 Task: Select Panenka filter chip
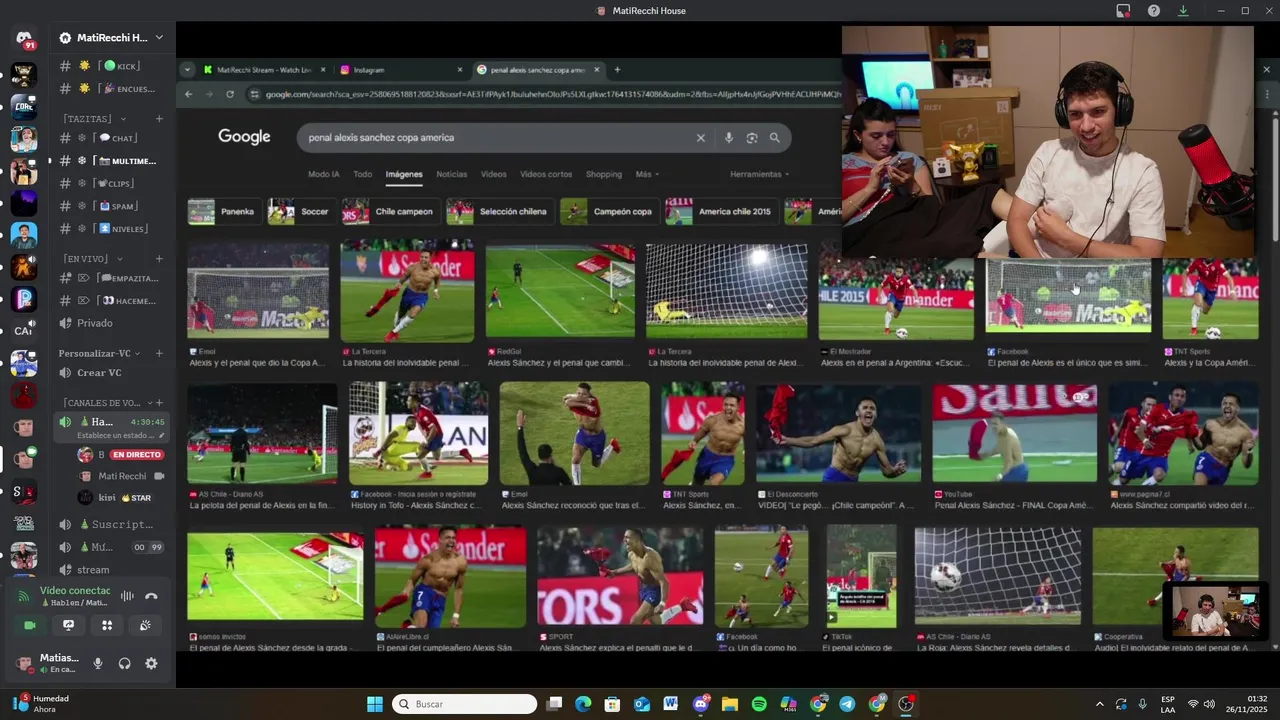tap(223, 212)
